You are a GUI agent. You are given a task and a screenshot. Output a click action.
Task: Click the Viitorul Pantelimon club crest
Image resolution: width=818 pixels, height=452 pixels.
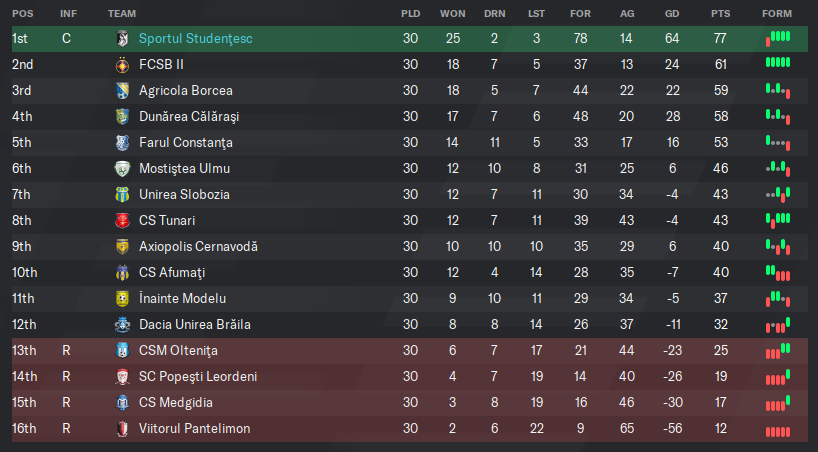[122, 429]
